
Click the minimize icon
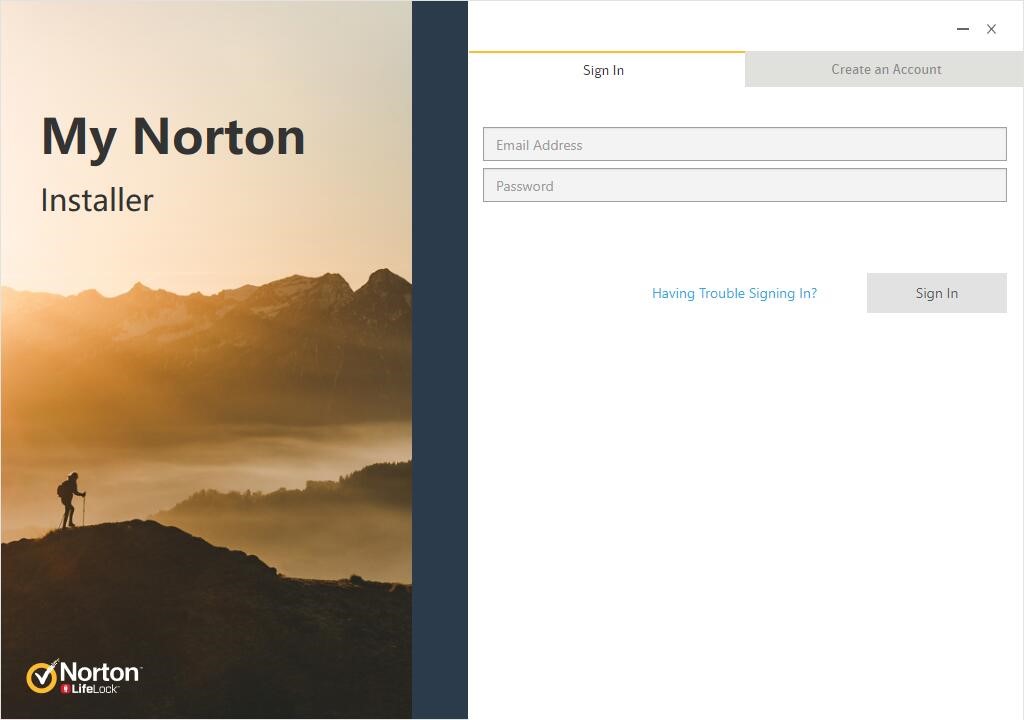(x=962, y=29)
